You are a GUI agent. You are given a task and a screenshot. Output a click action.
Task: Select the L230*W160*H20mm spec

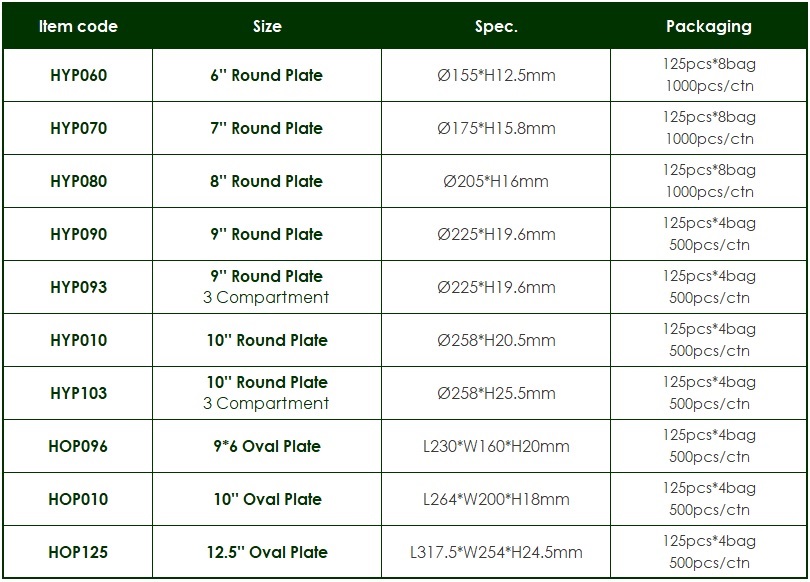[x=496, y=446]
